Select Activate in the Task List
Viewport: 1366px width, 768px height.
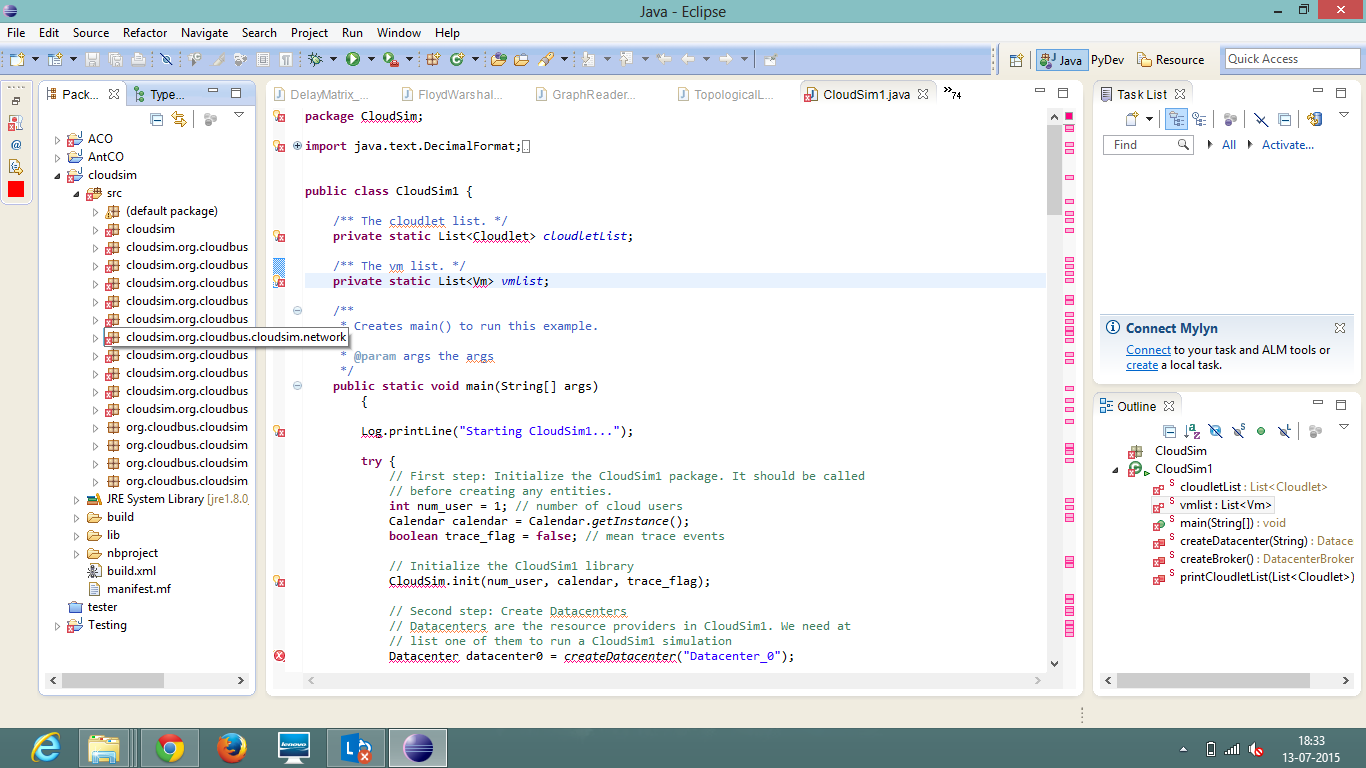click(x=1287, y=144)
